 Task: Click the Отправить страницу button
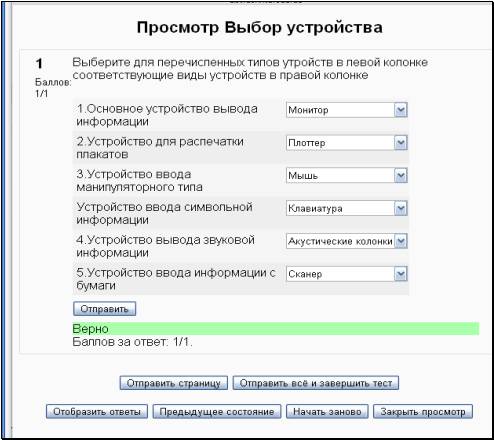174,383
